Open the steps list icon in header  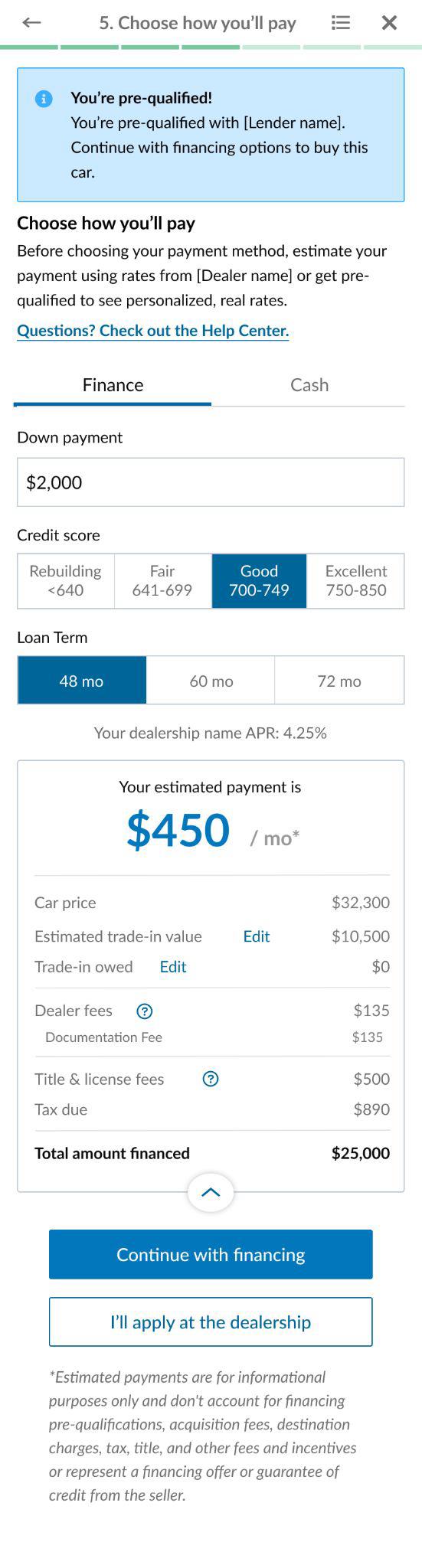341,23
